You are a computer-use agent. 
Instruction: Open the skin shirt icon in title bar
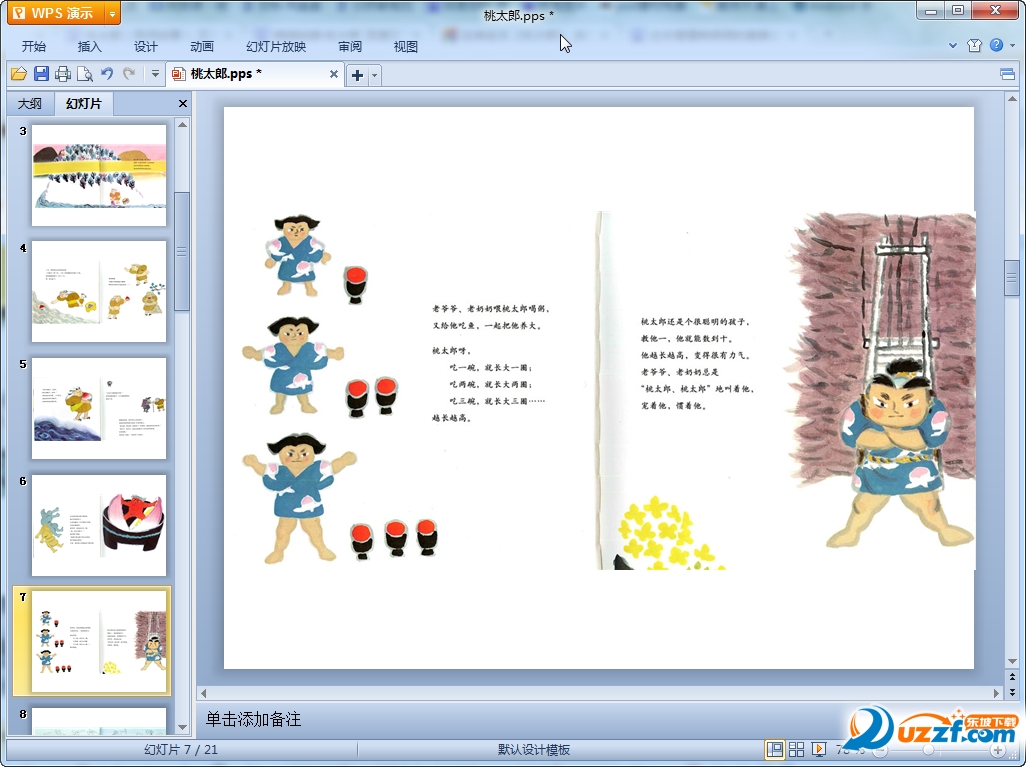click(x=974, y=45)
